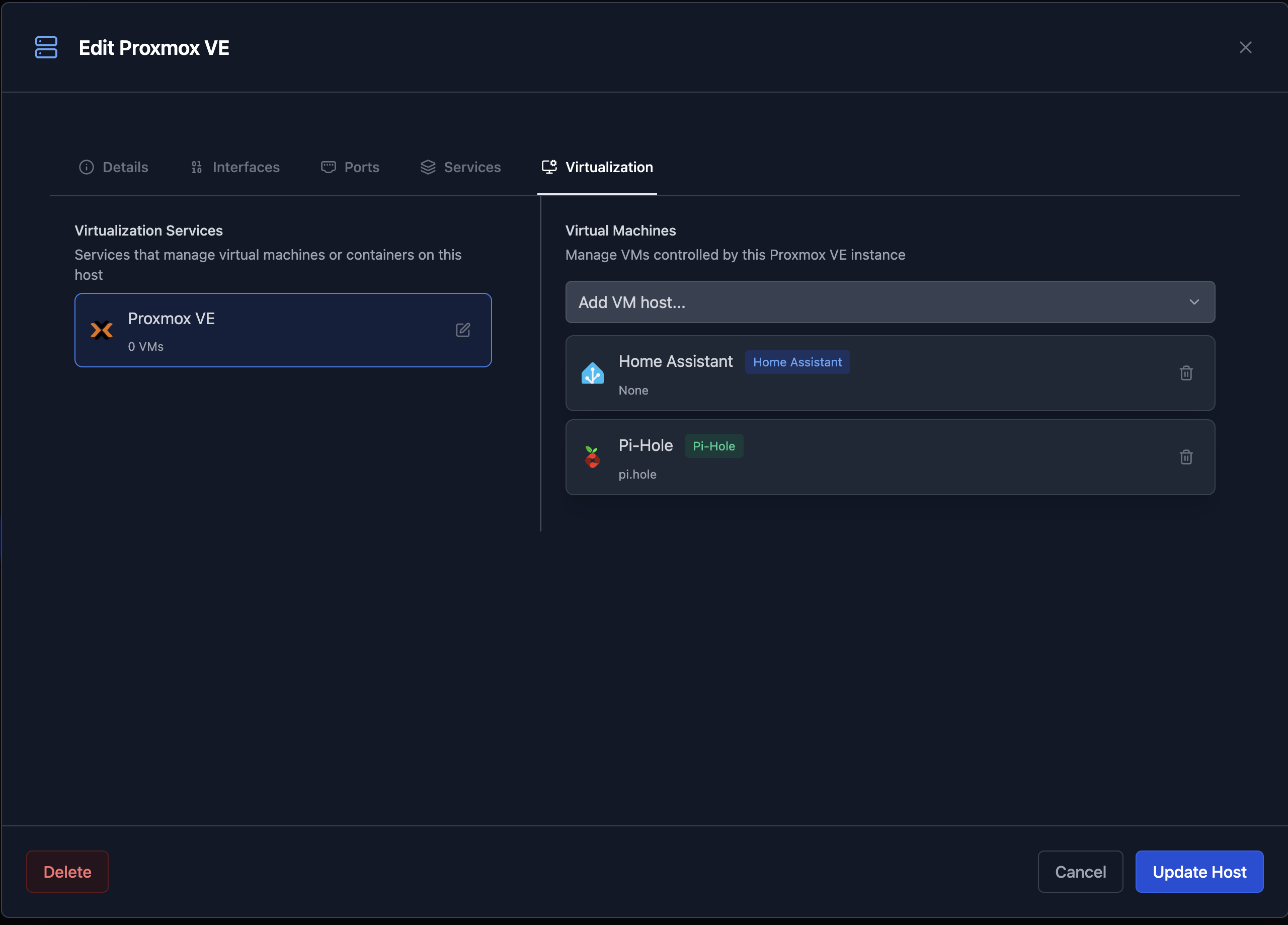
Task: Click the Pi-Hole raspberry icon
Action: [592, 457]
